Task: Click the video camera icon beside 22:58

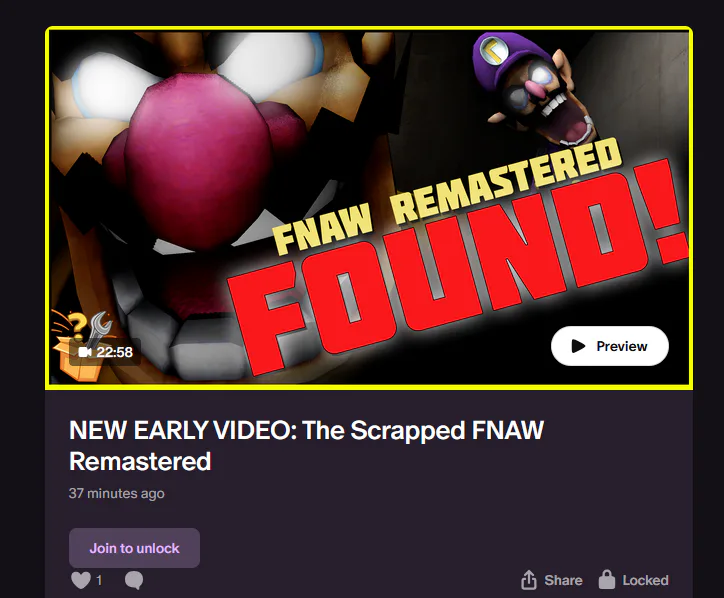Action: coord(85,352)
